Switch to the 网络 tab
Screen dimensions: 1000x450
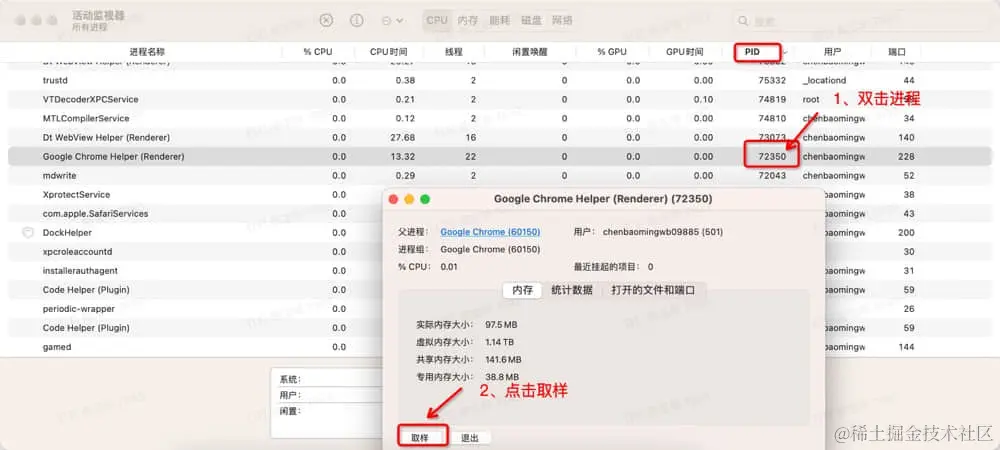562,20
